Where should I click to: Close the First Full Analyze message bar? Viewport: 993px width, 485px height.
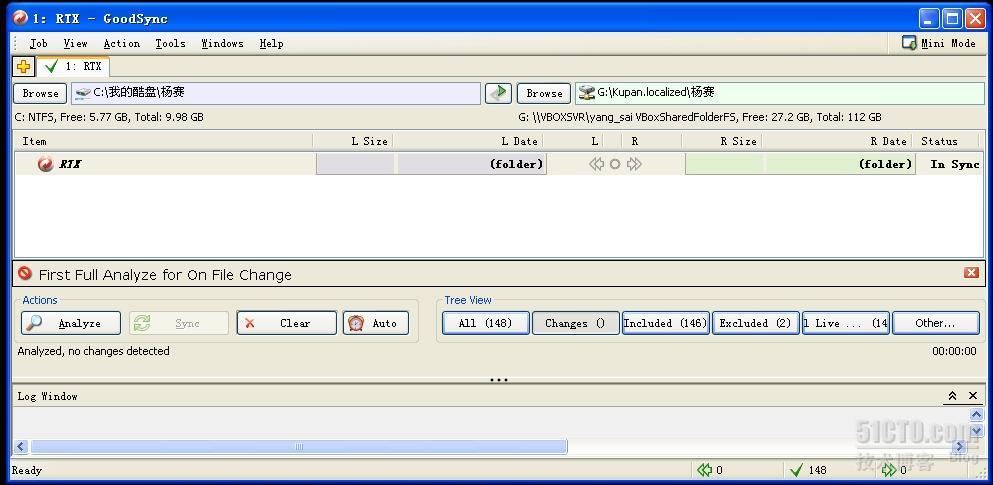tap(971, 273)
